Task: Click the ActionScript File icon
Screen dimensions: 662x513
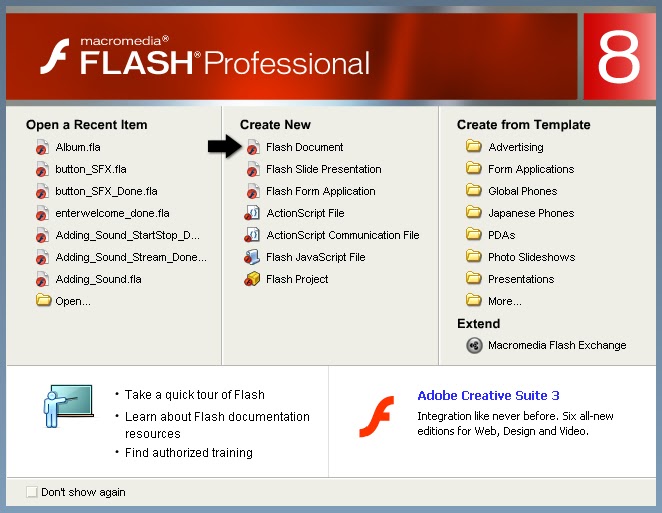Action: tap(252, 213)
